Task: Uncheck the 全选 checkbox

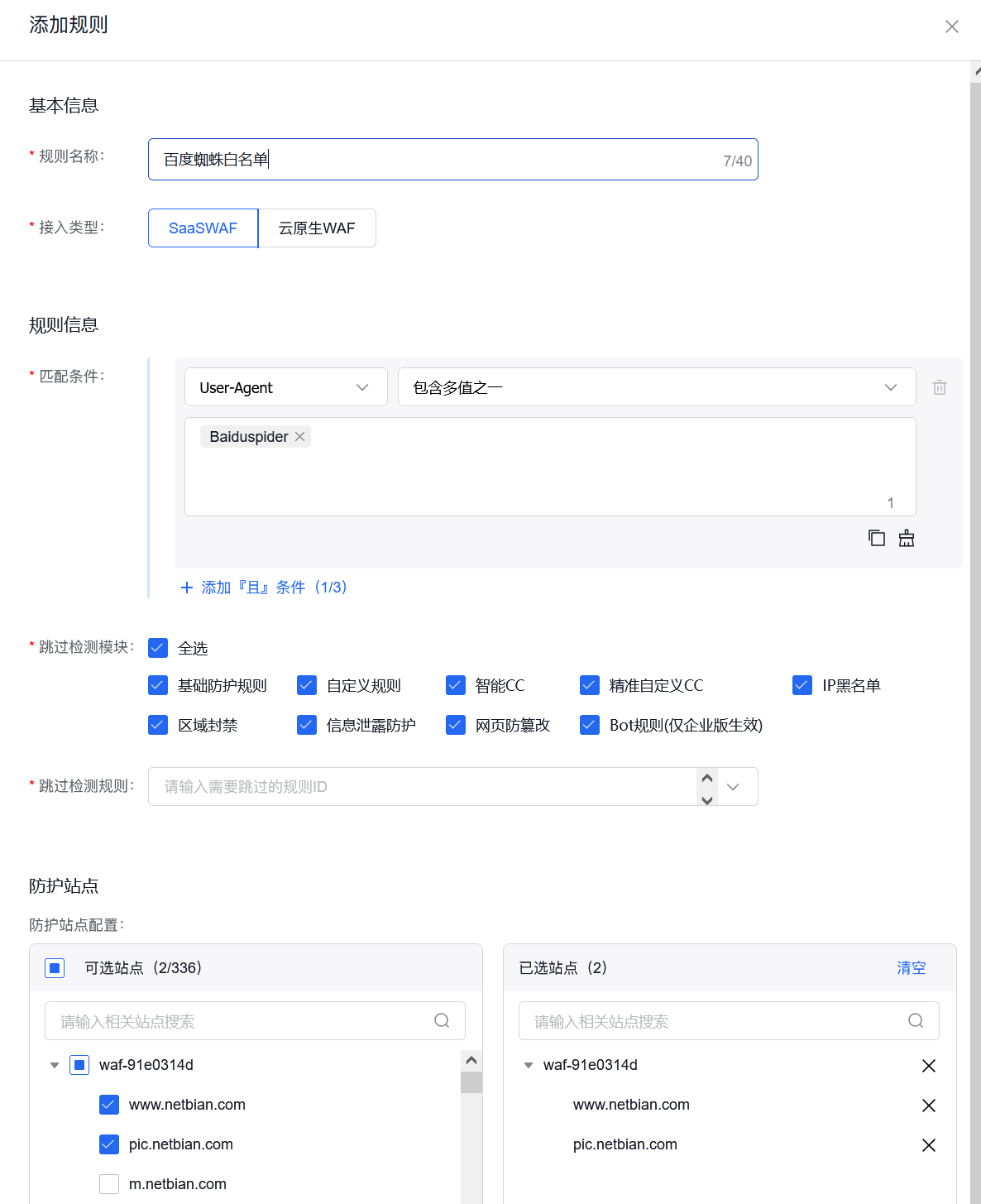Action: pyautogui.click(x=157, y=648)
